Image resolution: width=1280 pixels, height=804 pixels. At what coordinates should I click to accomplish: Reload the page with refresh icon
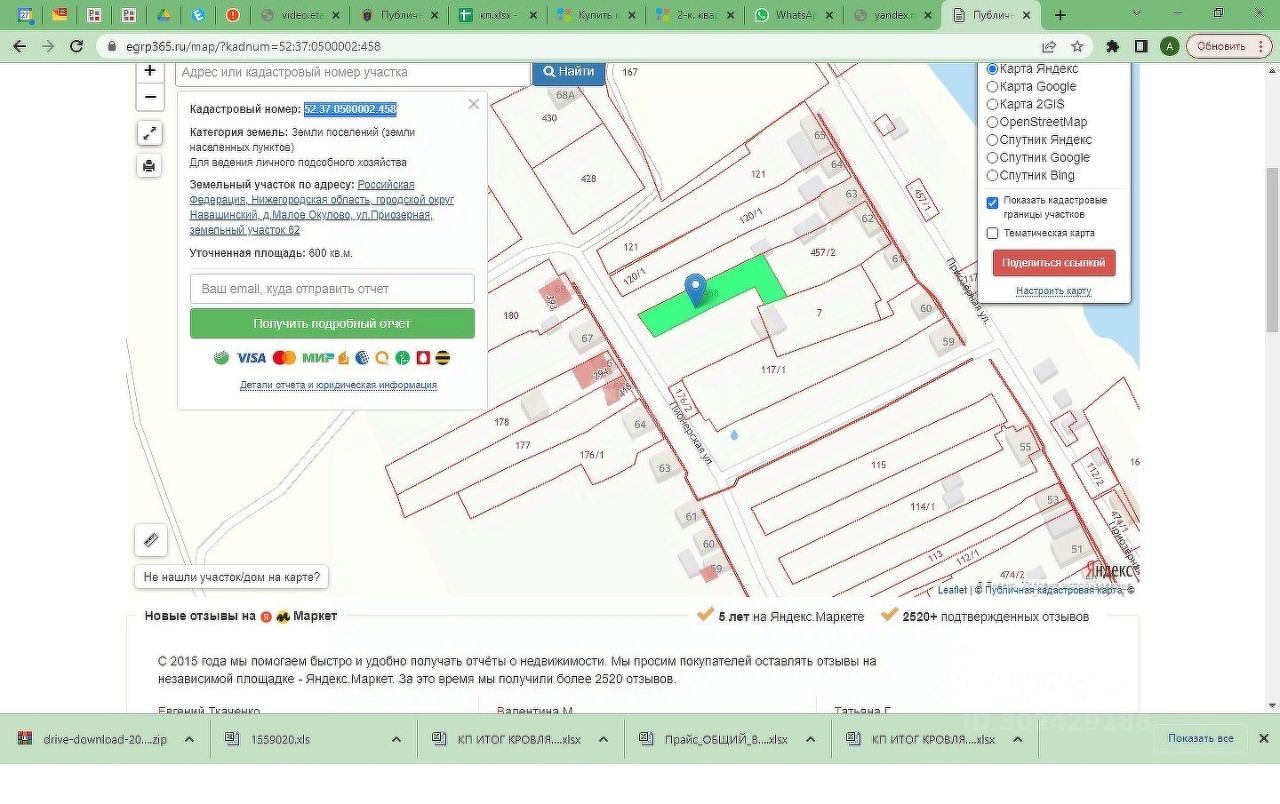point(76,46)
